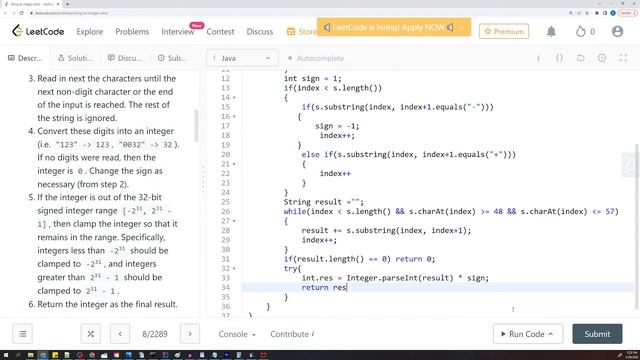Click the 8/2289 problem counter
The image size is (640, 360).
(155, 334)
